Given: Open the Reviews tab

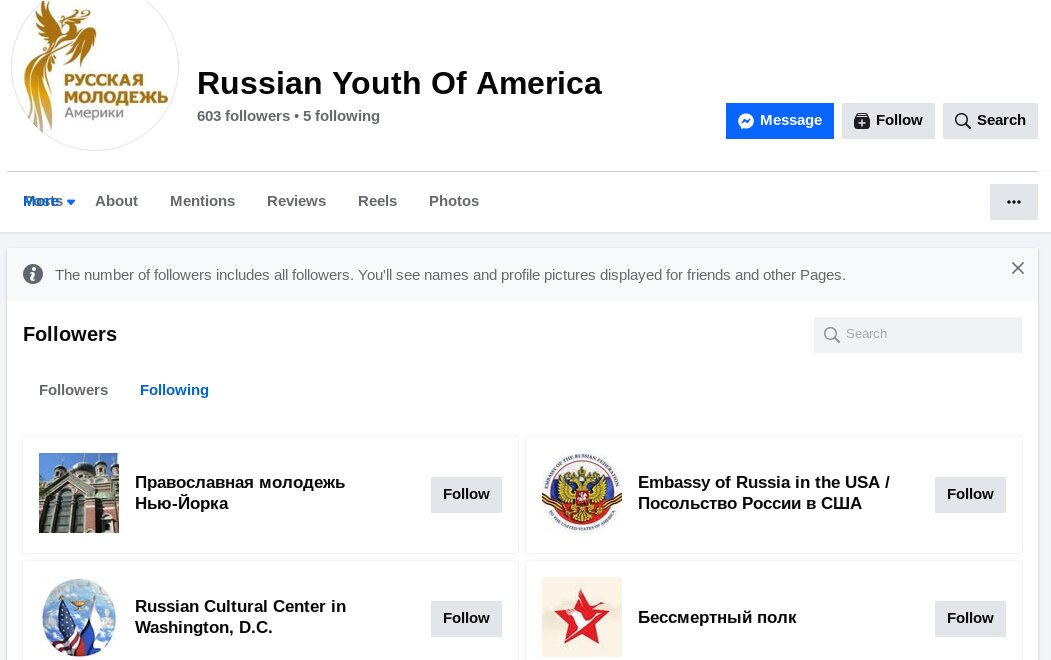Looking at the screenshot, I should pyautogui.click(x=296, y=201).
